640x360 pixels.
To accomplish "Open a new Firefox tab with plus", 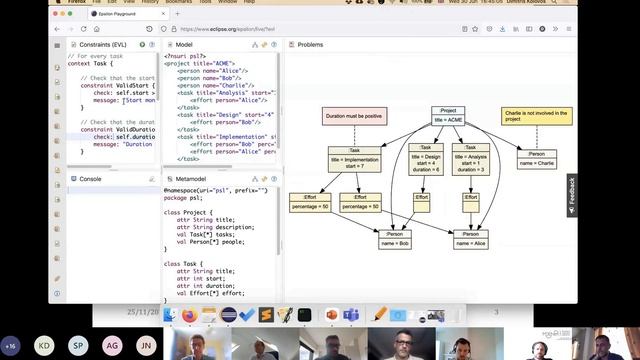I will pos(178,13).
